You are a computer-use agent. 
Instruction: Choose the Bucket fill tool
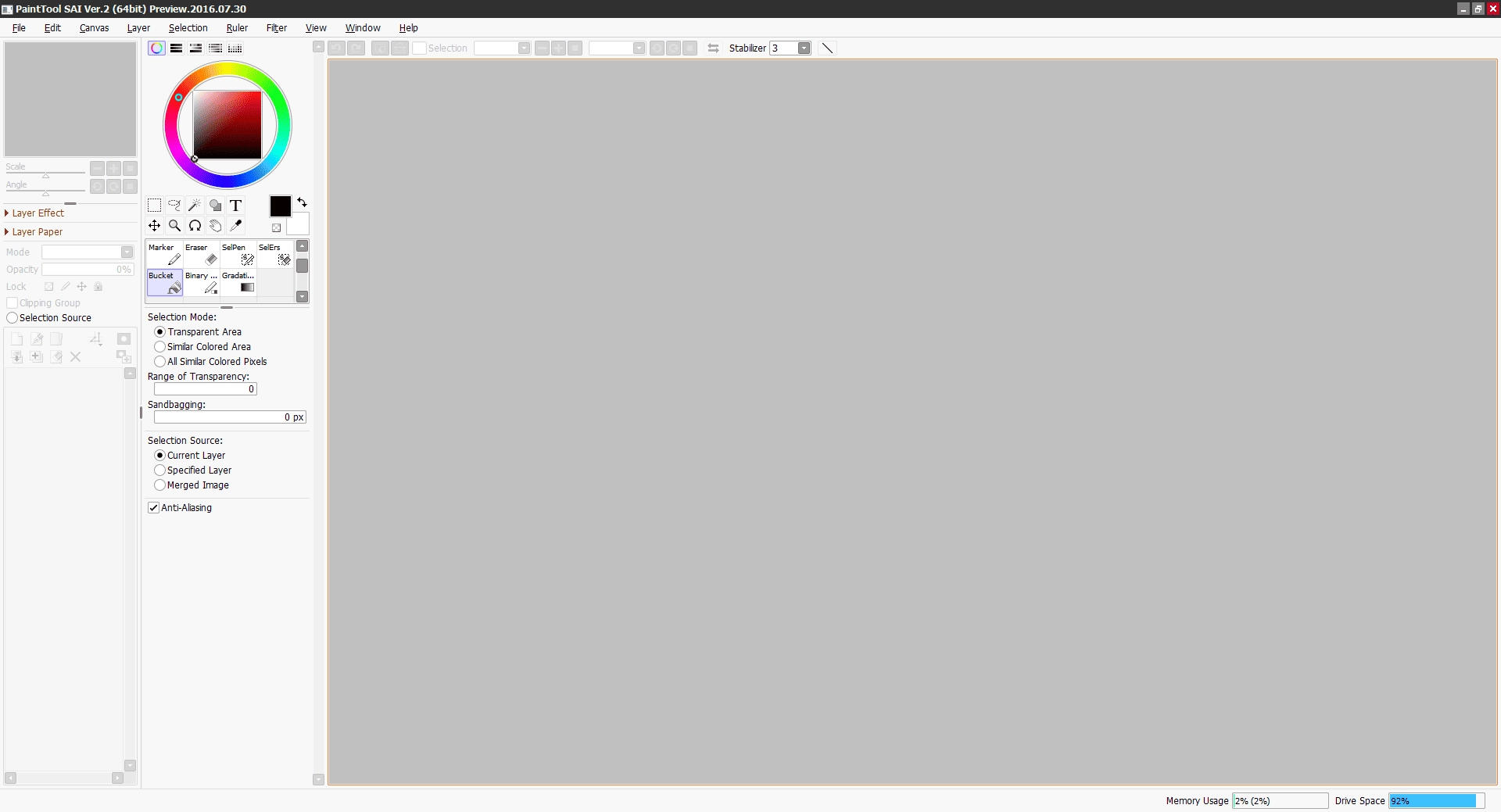[165, 283]
